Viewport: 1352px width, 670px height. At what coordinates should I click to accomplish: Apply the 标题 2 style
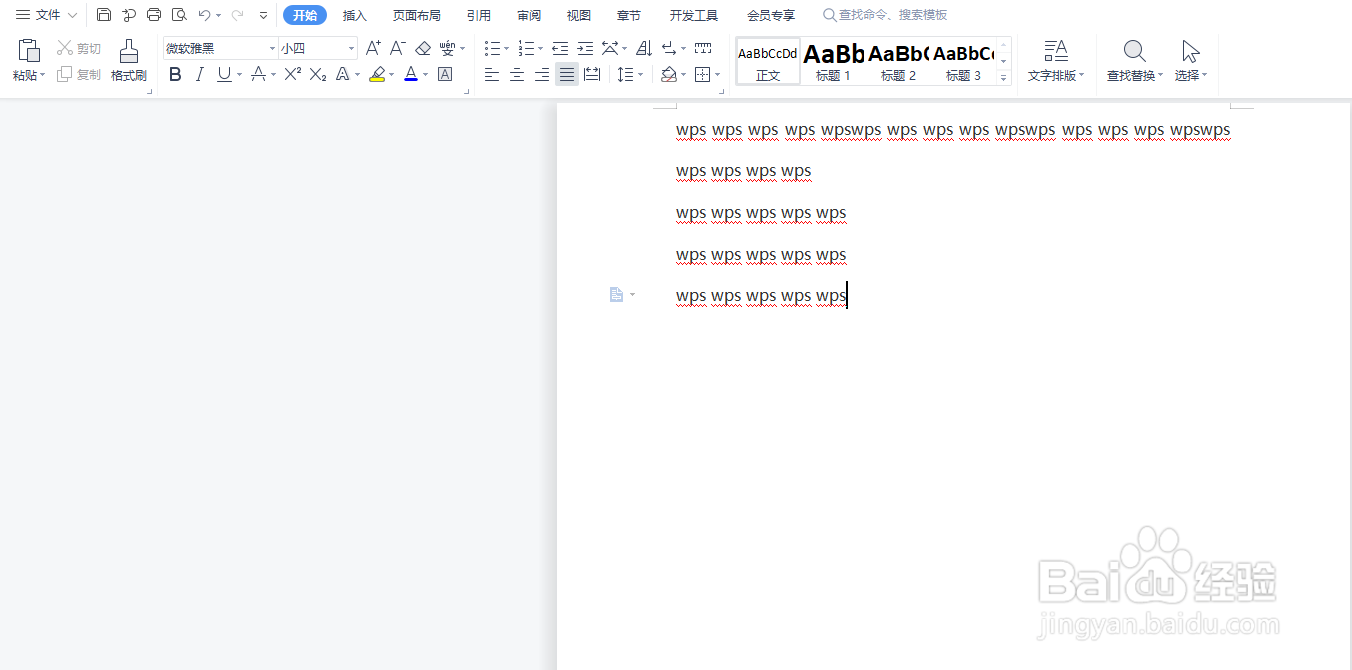click(898, 61)
